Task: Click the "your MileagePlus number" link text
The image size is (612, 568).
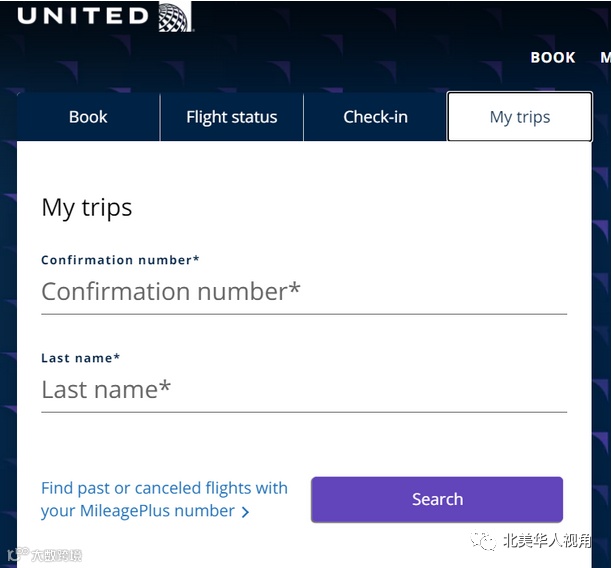Action: pos(138,511)
